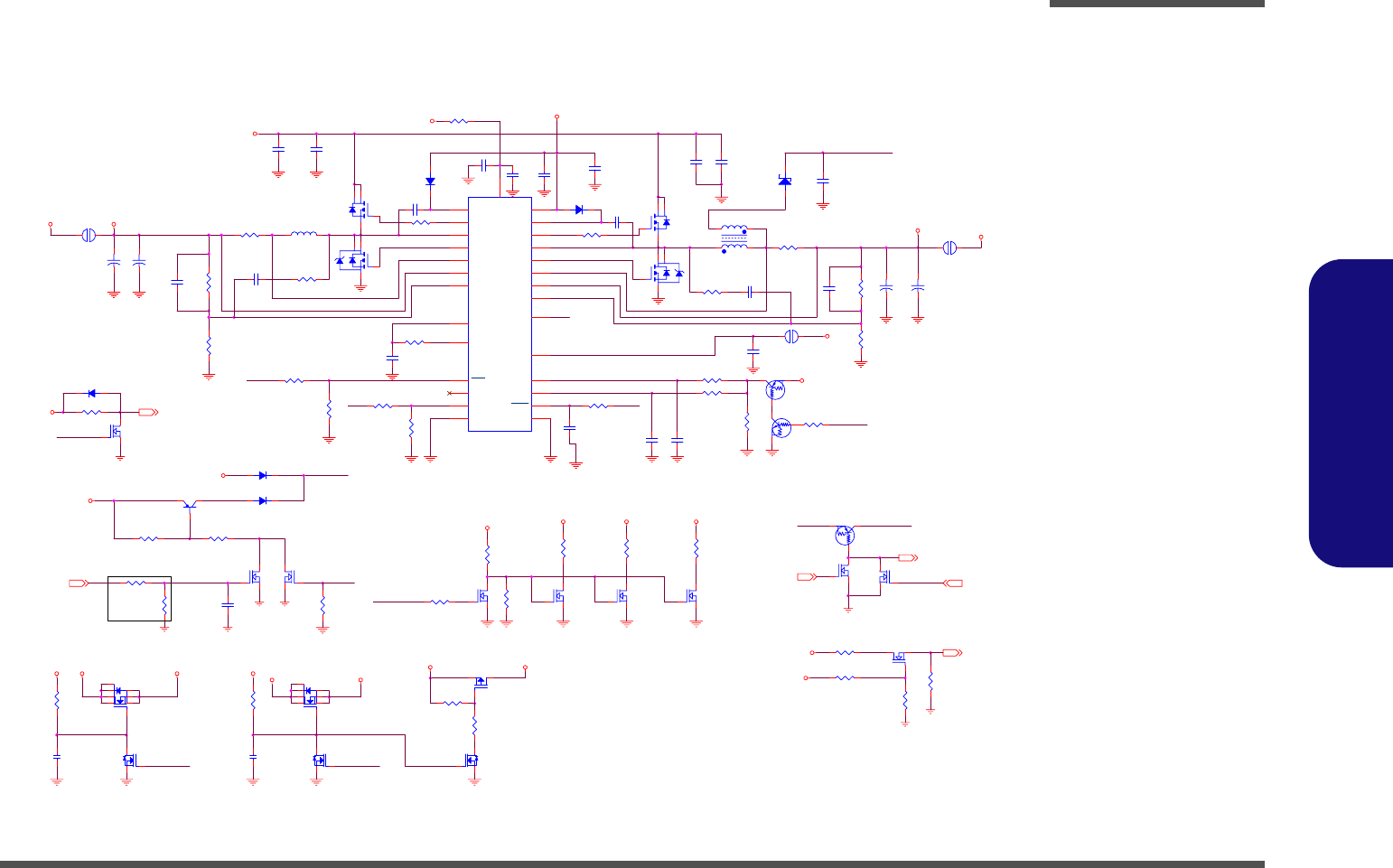
Task: Click the gray bar along the bottom
Action: pyautogui.click(x=632, y=864)
